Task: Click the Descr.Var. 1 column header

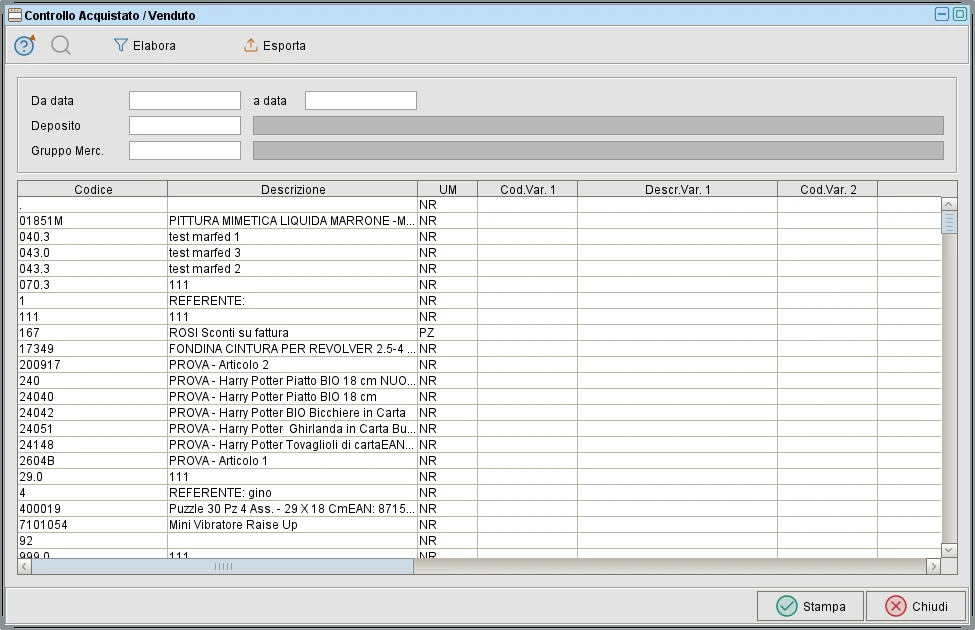Action: [677, 189]
